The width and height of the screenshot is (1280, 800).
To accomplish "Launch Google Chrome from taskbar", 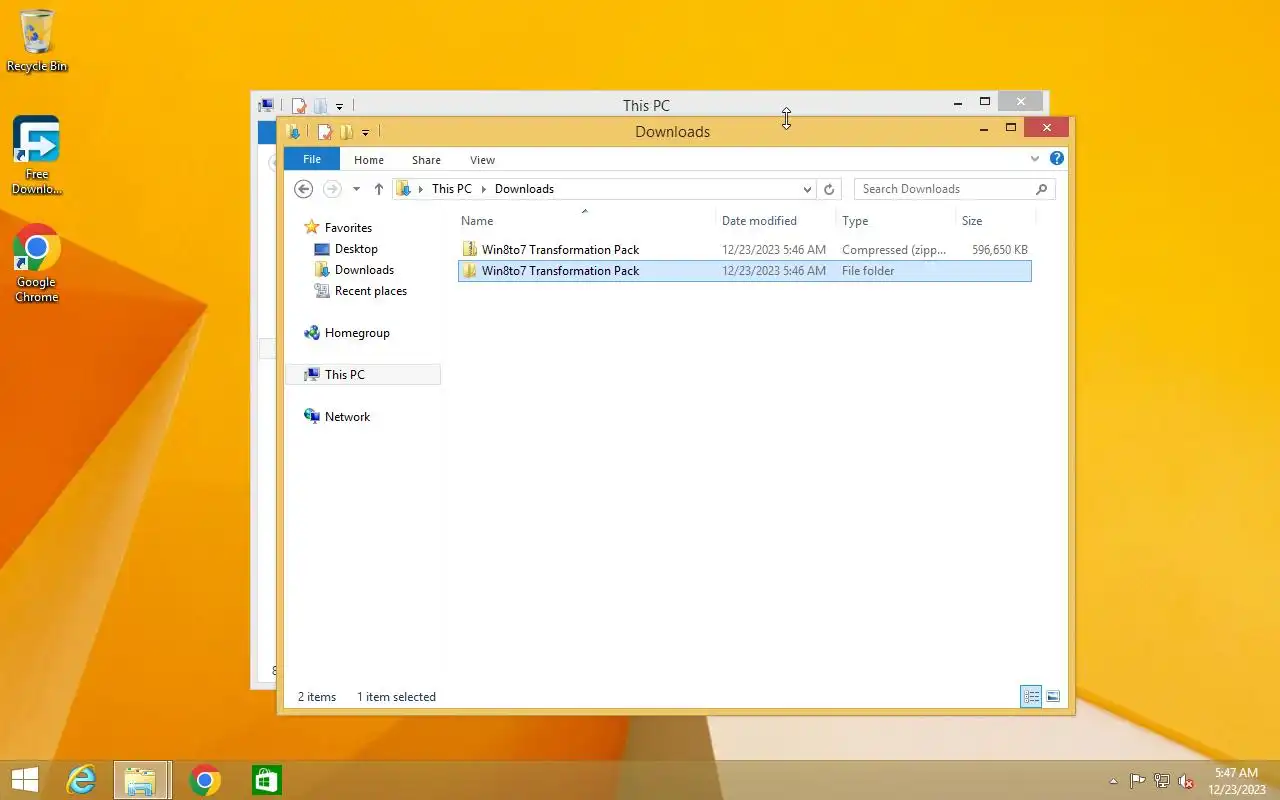I will pos(205,780).
